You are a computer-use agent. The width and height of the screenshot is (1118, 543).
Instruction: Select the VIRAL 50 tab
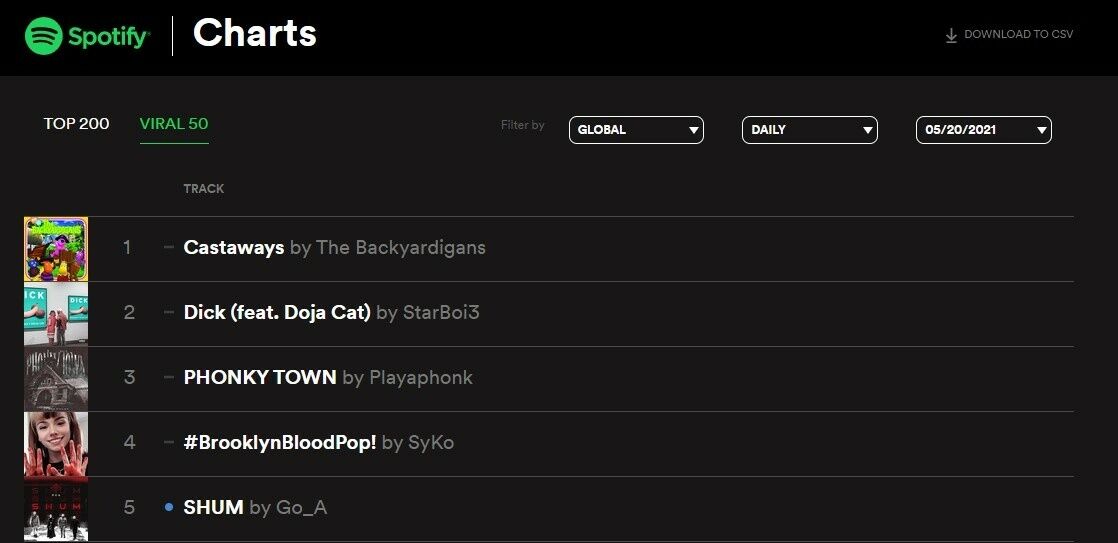tap(174, 124)
